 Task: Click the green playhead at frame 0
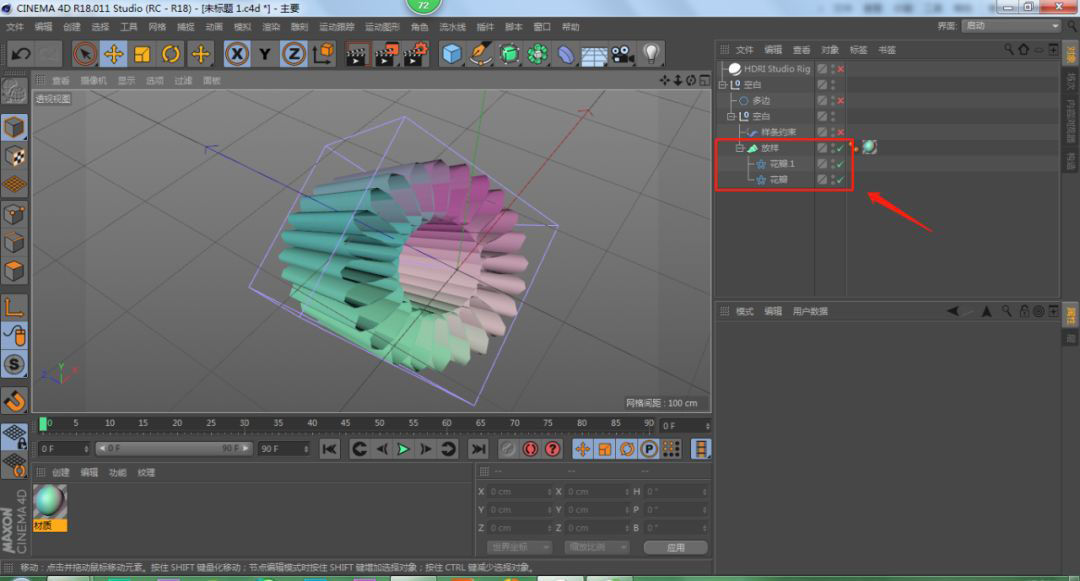coord(43,424)
